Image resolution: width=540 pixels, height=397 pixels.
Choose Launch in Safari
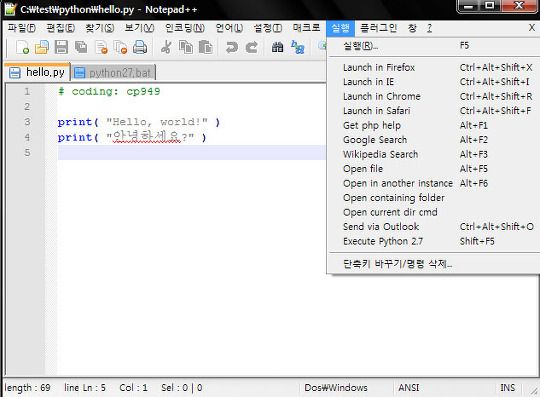pyautogui.click(x=434, y=111)
